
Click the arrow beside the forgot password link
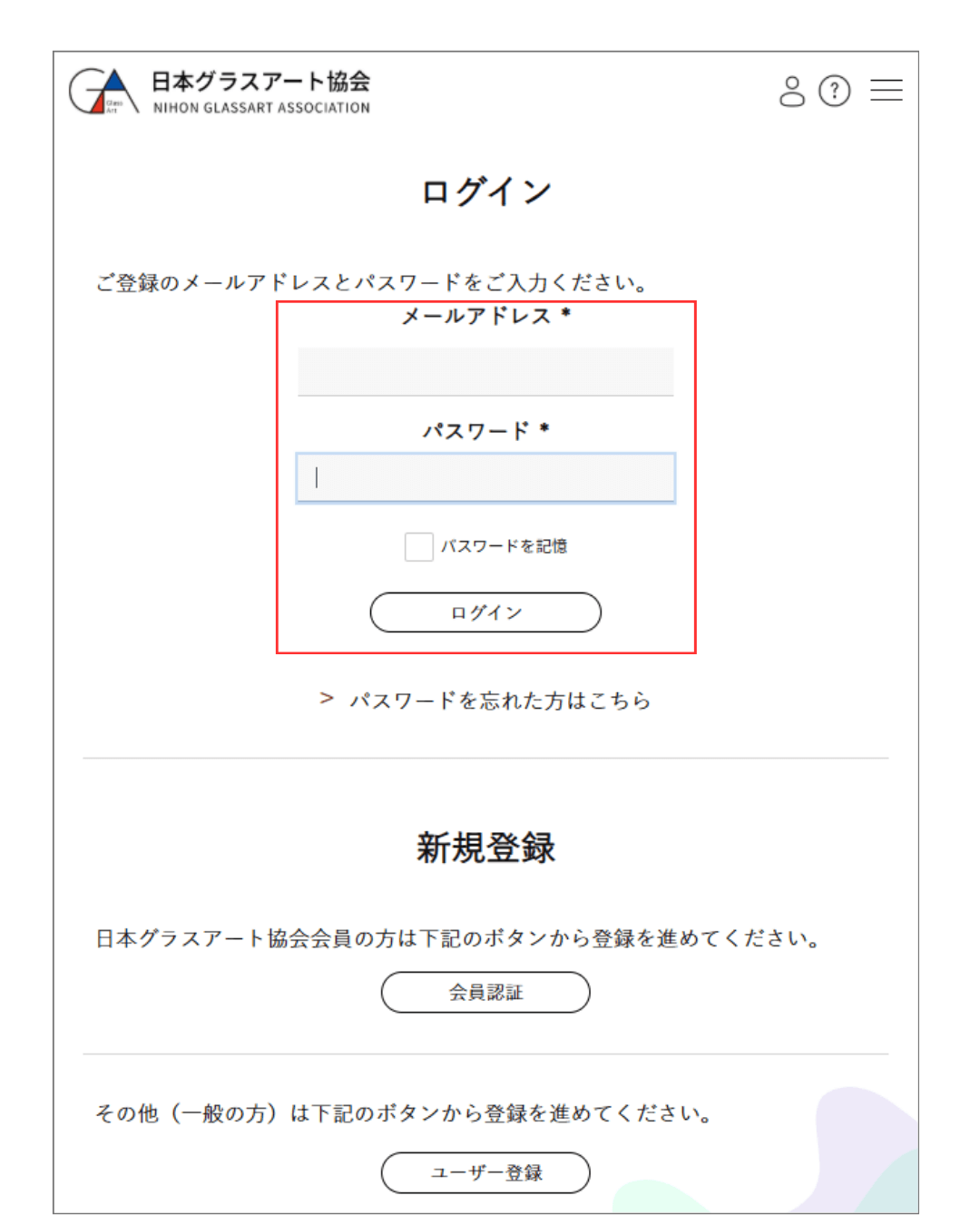tap(327, 699)
